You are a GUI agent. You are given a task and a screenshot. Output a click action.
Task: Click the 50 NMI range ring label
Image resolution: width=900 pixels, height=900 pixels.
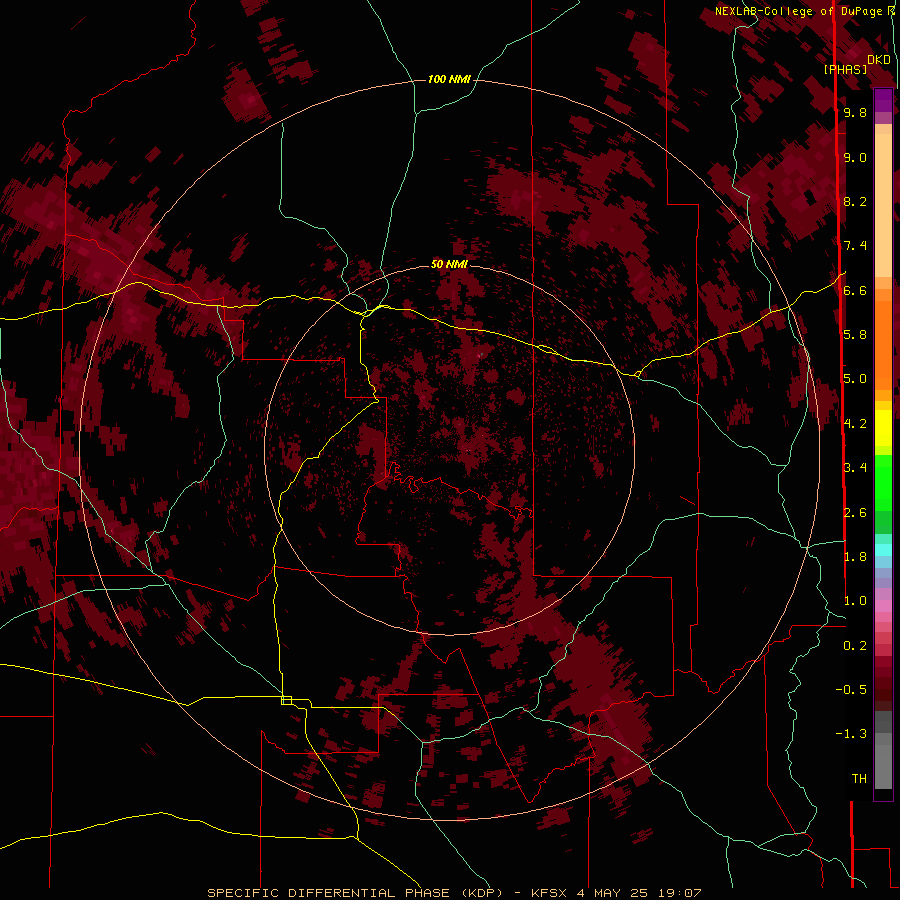449,264
